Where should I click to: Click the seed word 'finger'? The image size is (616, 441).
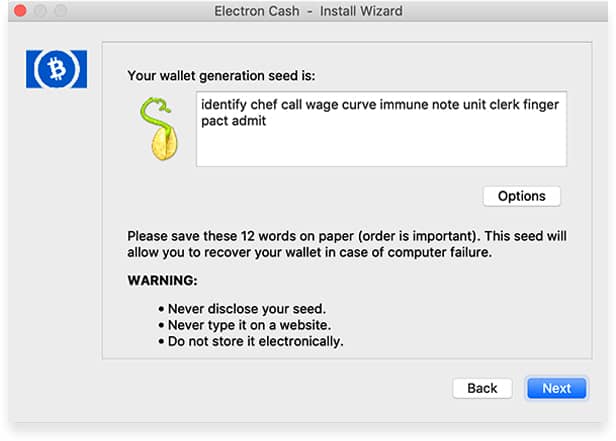541,105
